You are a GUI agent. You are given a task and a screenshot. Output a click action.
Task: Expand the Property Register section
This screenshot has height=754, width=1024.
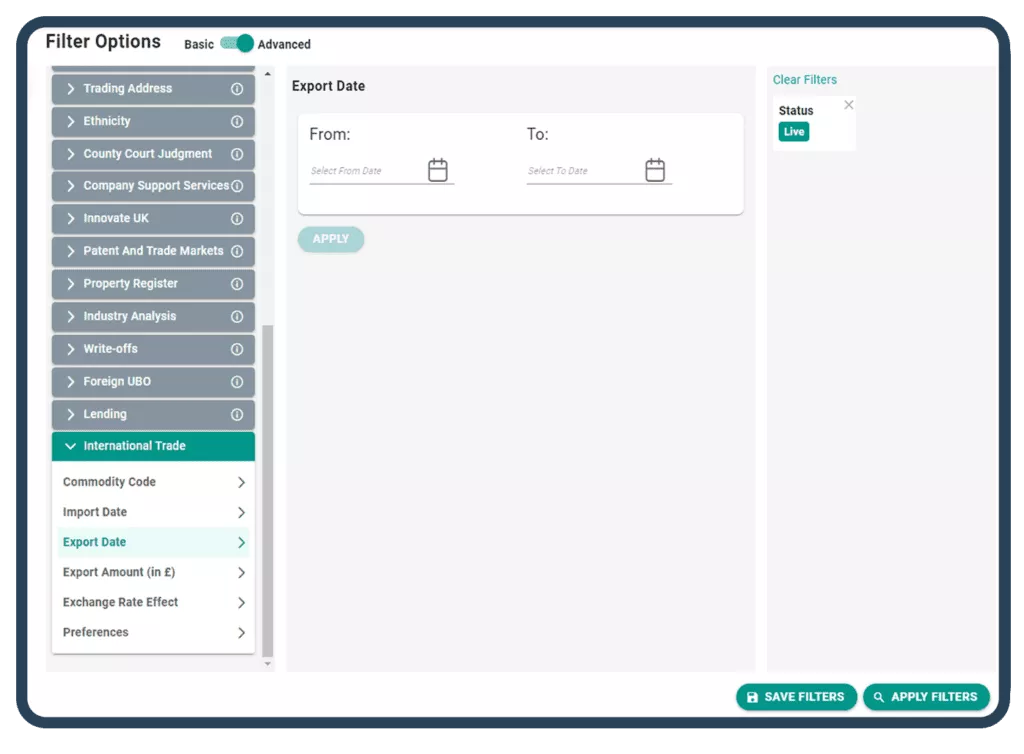[x=153, y=284]
